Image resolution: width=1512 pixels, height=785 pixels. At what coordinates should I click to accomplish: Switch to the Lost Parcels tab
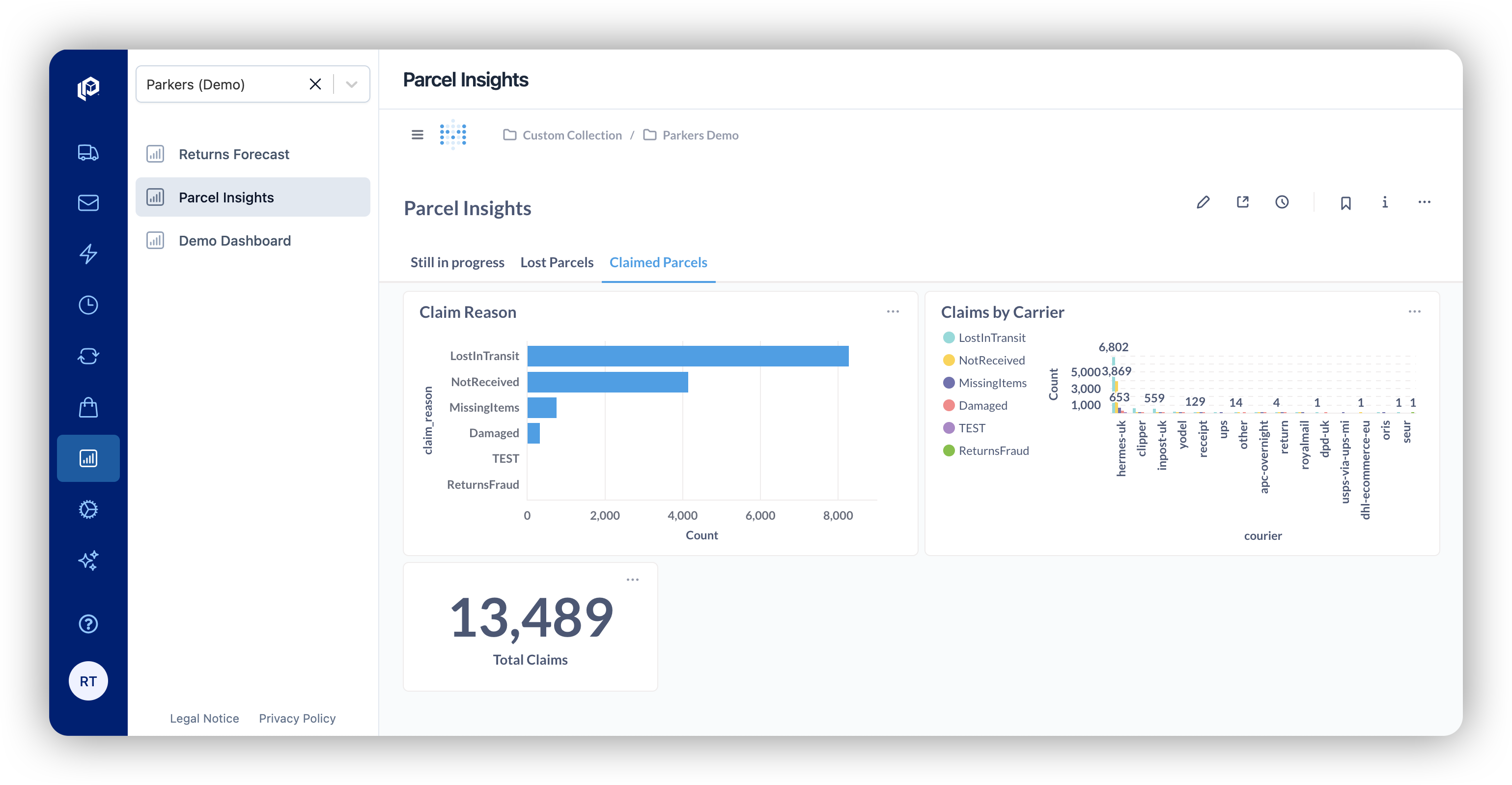[557, 262]
